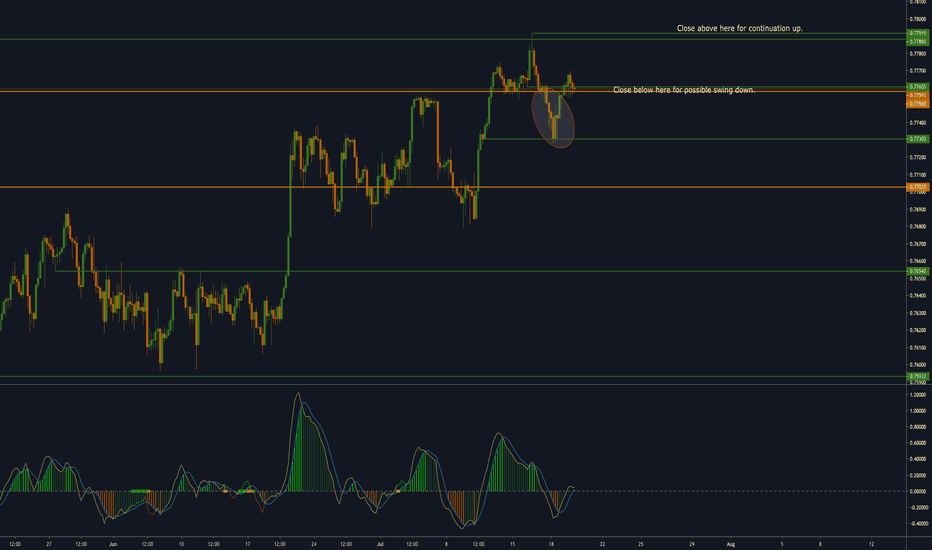Image resolution: width=932 pixels, height=550 pixels.
Task: Click the 'Jul' label on time axis
Action: click(x=380, y=543)
